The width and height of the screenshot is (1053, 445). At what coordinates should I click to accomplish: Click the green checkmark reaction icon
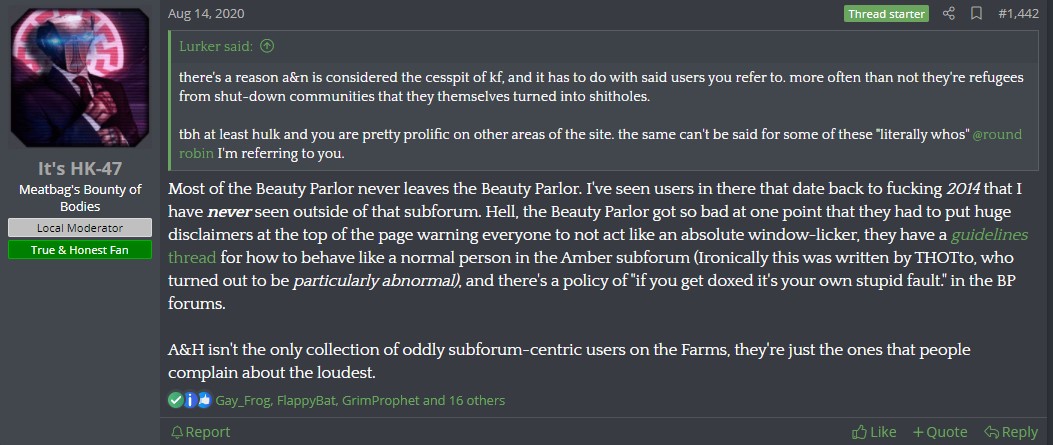(175, 401)
